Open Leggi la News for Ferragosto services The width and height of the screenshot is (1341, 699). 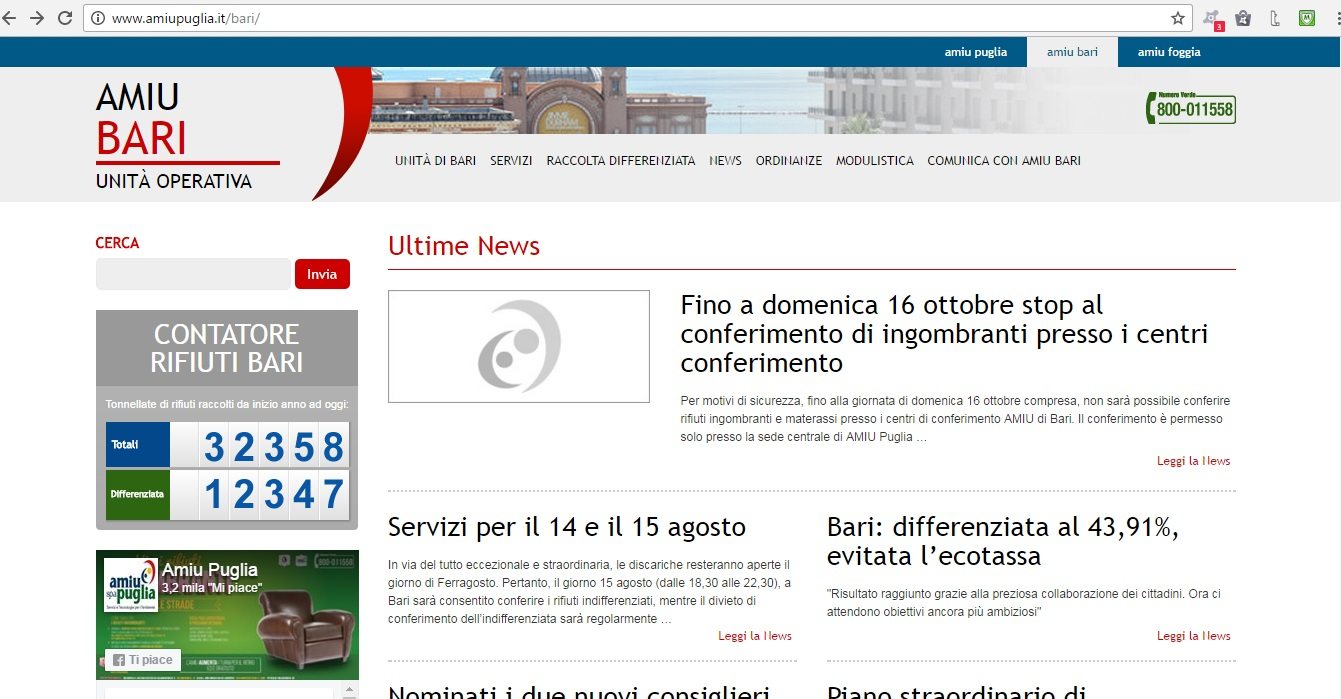point(754,636)
